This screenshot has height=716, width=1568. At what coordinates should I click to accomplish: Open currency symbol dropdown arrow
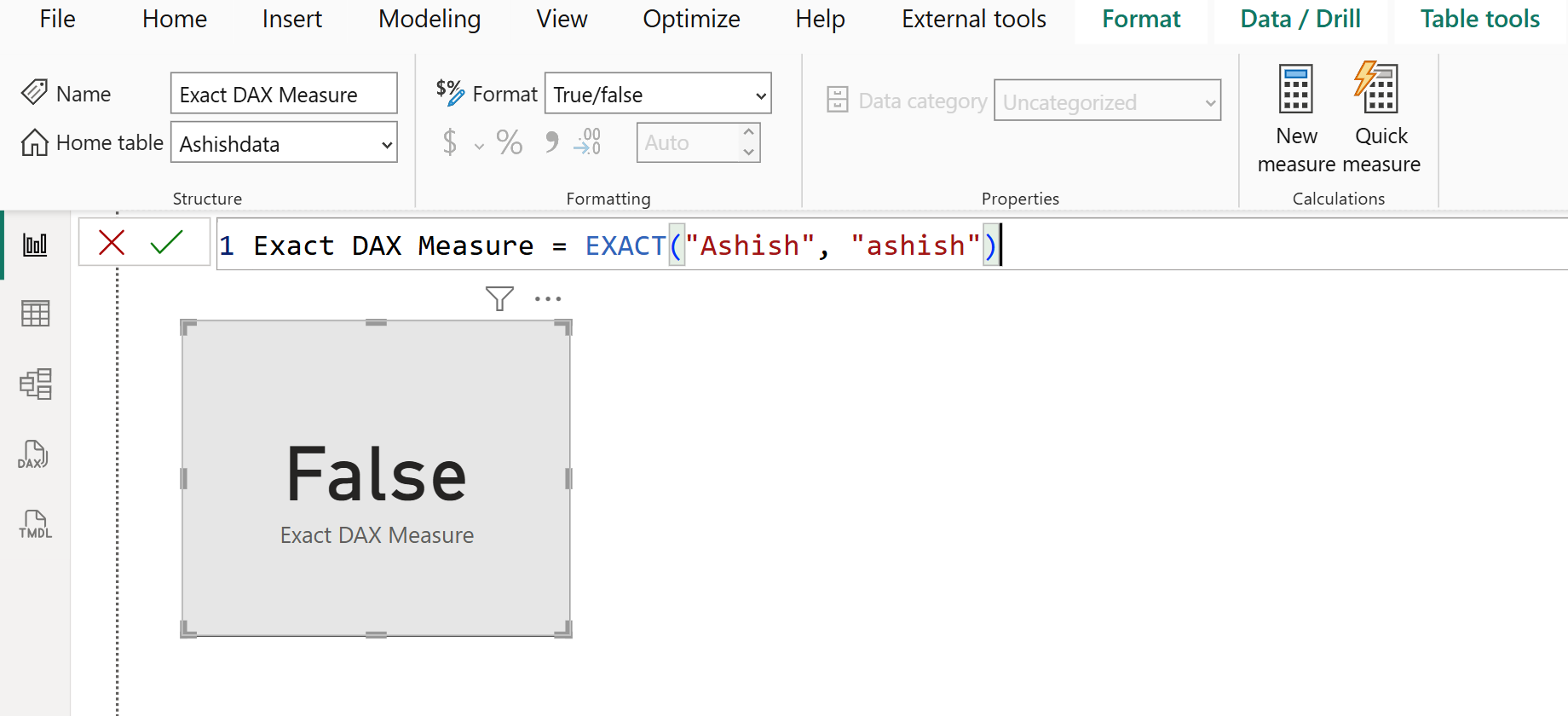coord(479,147)
